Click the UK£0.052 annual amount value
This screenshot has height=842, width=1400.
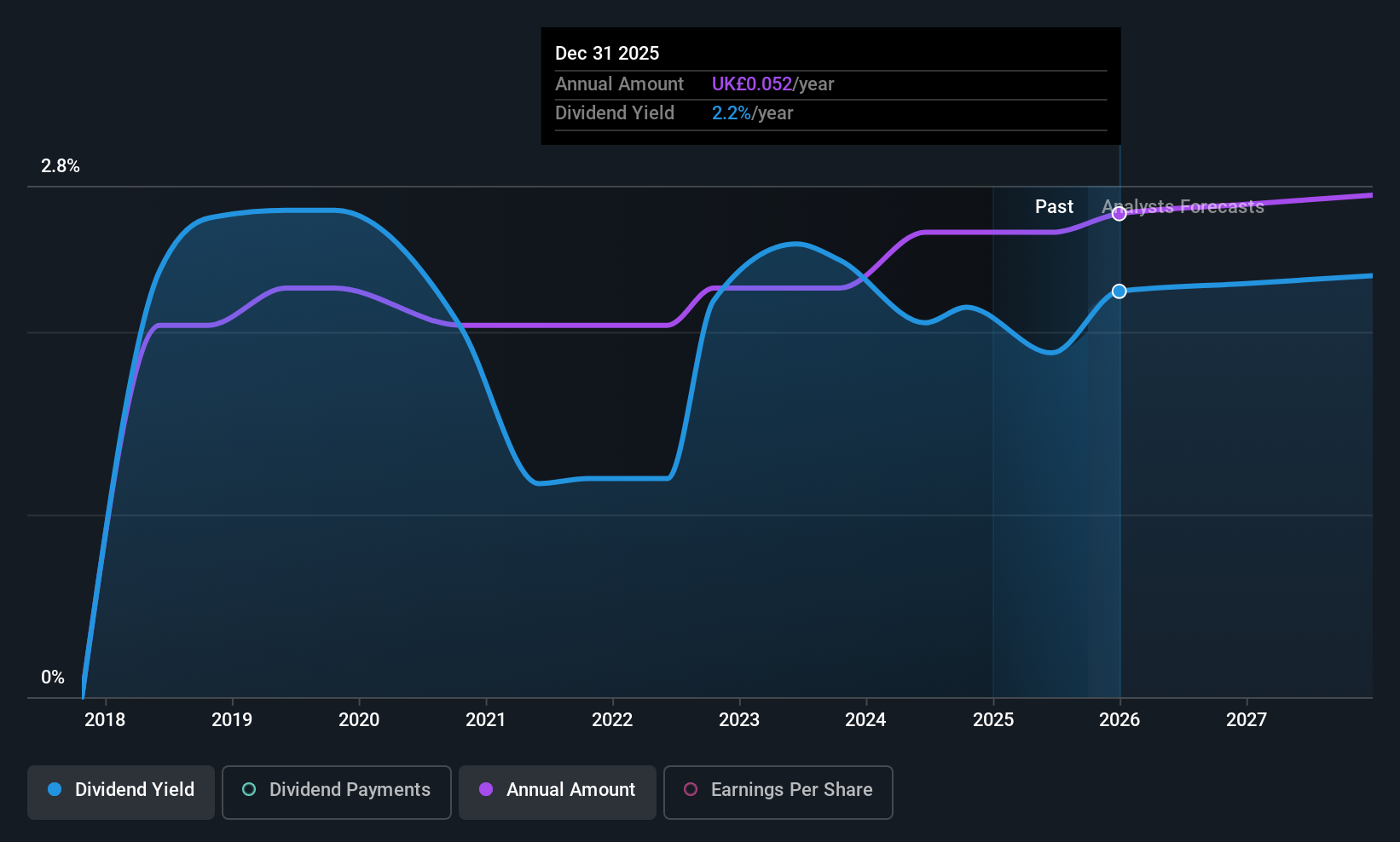[752, 84]
